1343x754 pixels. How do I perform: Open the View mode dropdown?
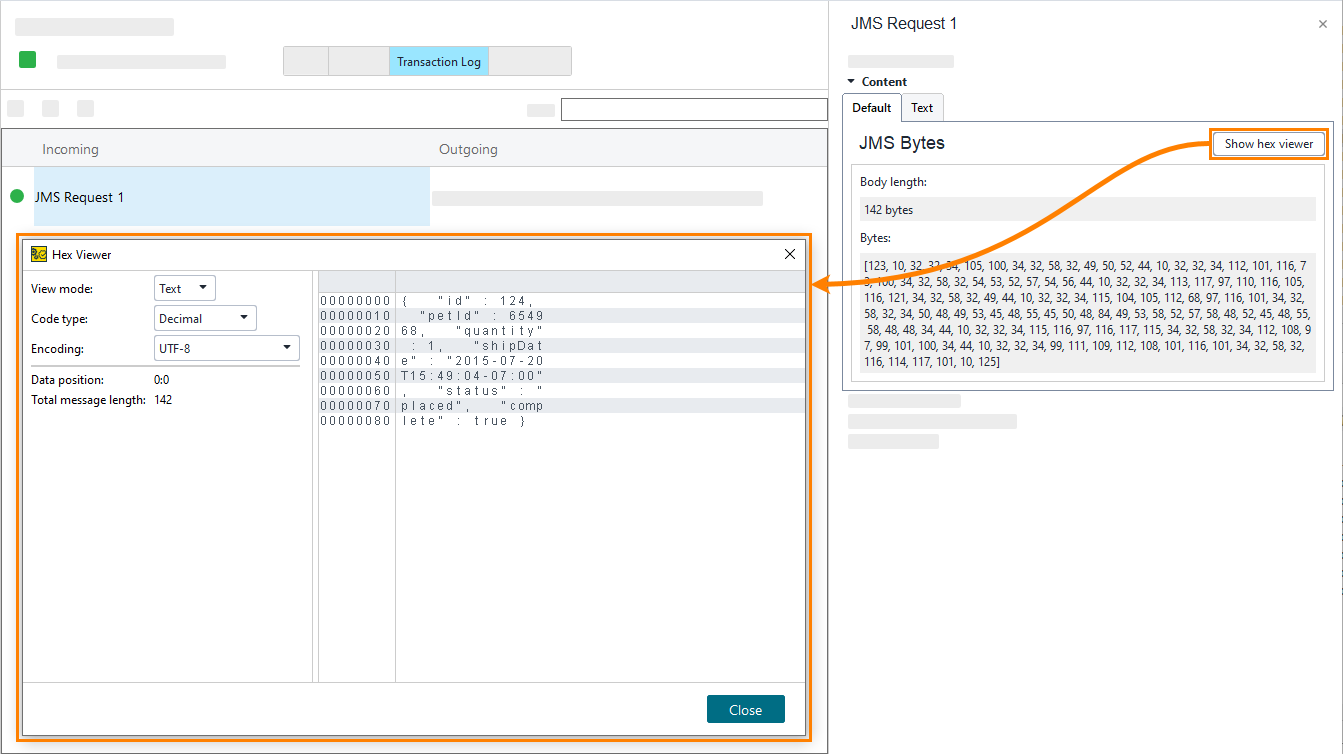tap(185, 289)
